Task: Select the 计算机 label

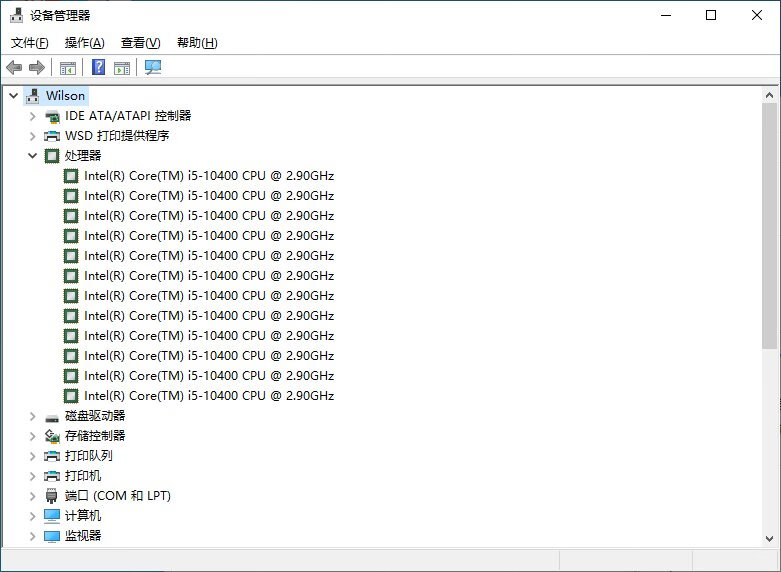Action: (83, 516)
